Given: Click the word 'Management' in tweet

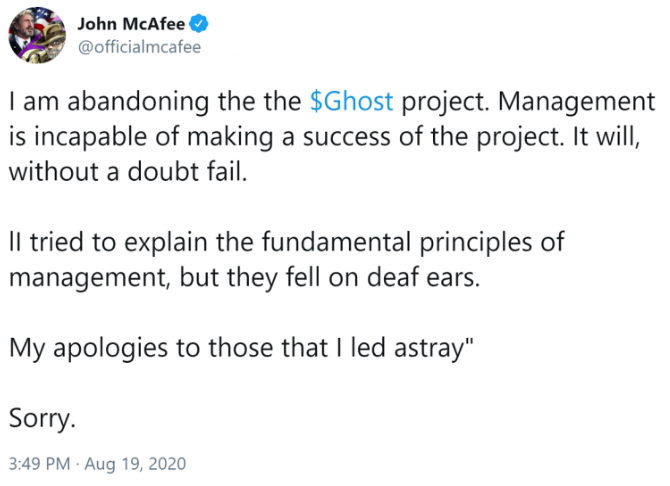Looking at the screenshot, I should click(x=576, y=102).
